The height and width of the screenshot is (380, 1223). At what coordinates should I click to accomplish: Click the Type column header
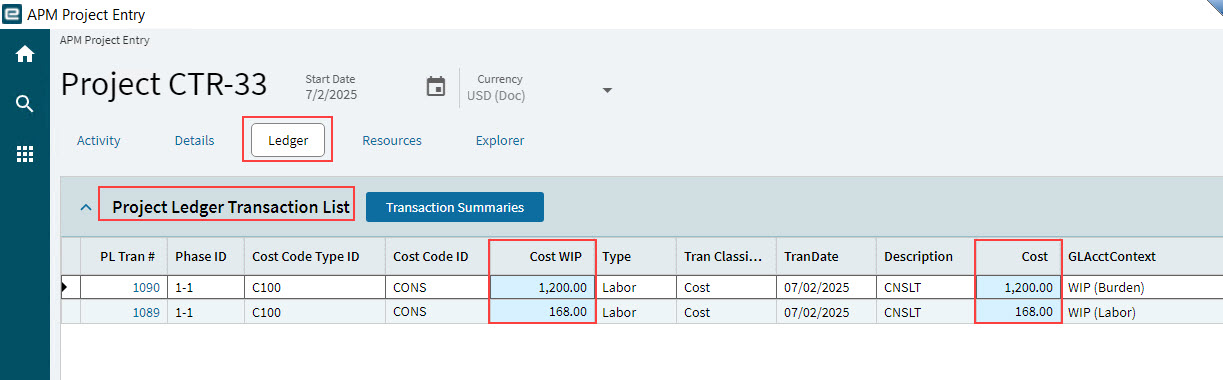point(635,257)
